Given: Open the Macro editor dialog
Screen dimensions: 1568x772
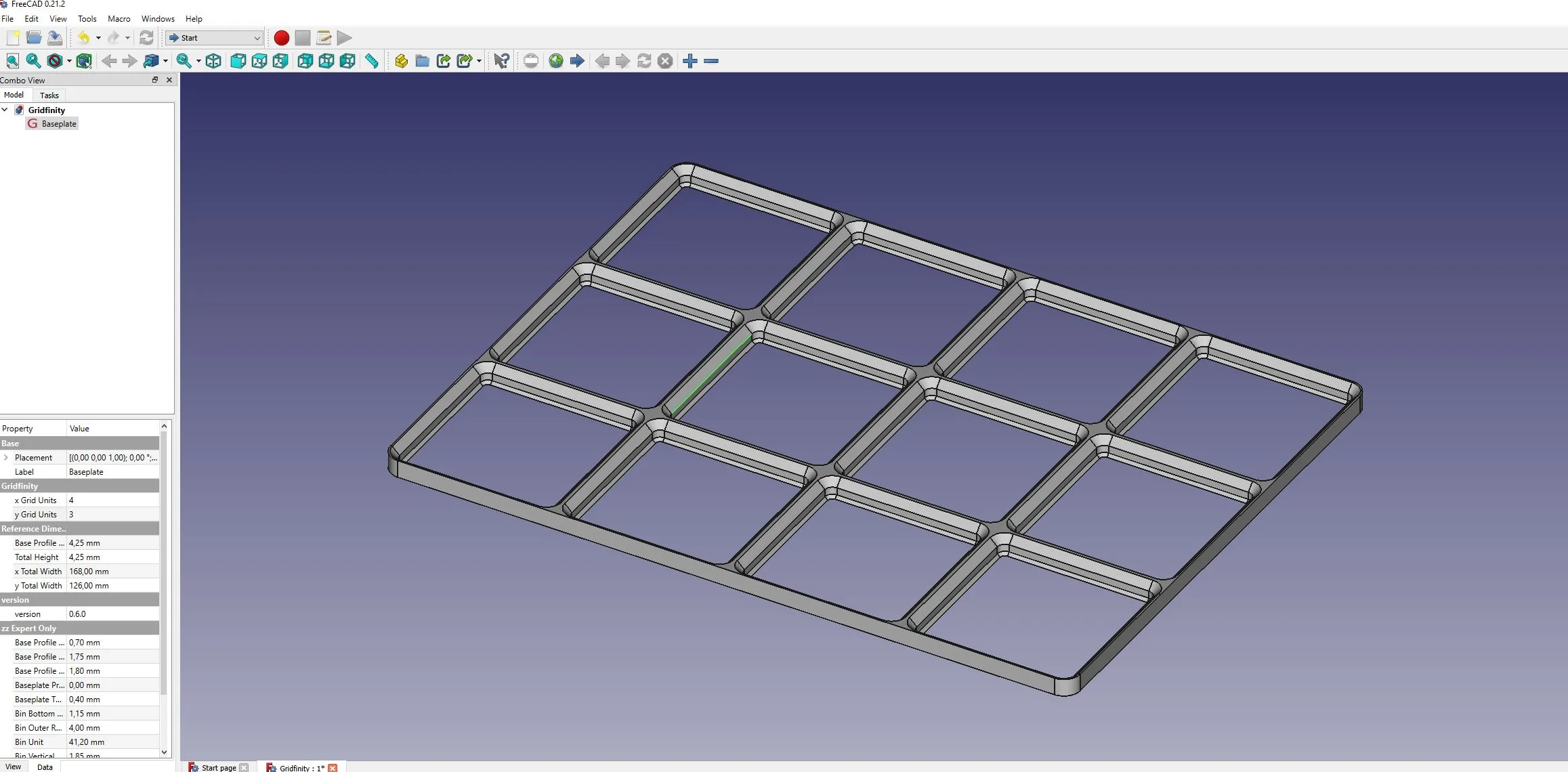Looking at the screenshot, I should (x=324, y=38).
